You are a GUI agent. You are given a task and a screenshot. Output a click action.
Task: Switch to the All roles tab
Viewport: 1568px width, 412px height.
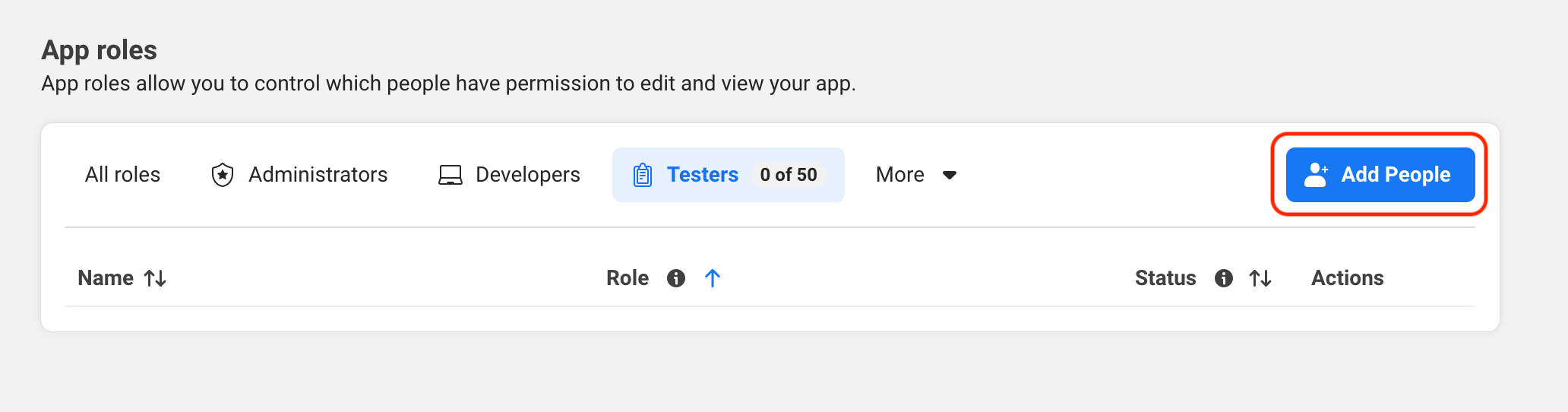pyautogui.click(x=122, y=175)
